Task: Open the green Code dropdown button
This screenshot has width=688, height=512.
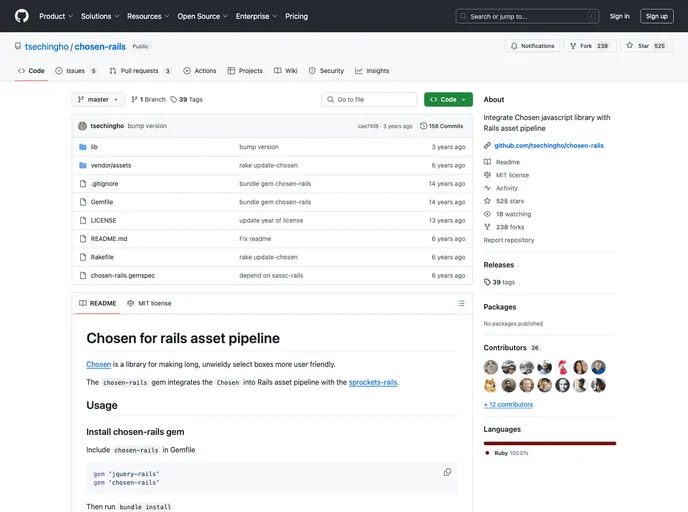Action: pyautogui.click(x=448, y=100)
